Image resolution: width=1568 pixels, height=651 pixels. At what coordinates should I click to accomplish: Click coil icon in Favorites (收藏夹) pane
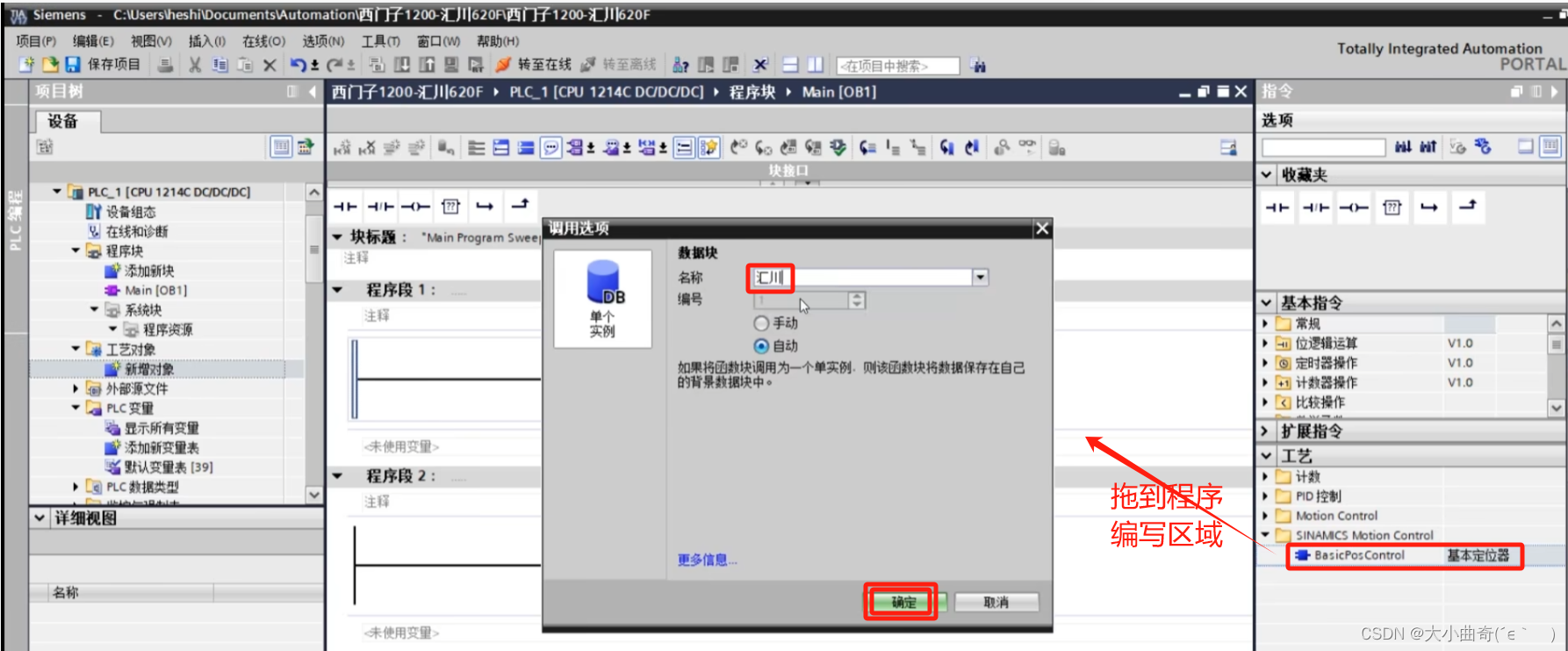(x=1354, y=207)
